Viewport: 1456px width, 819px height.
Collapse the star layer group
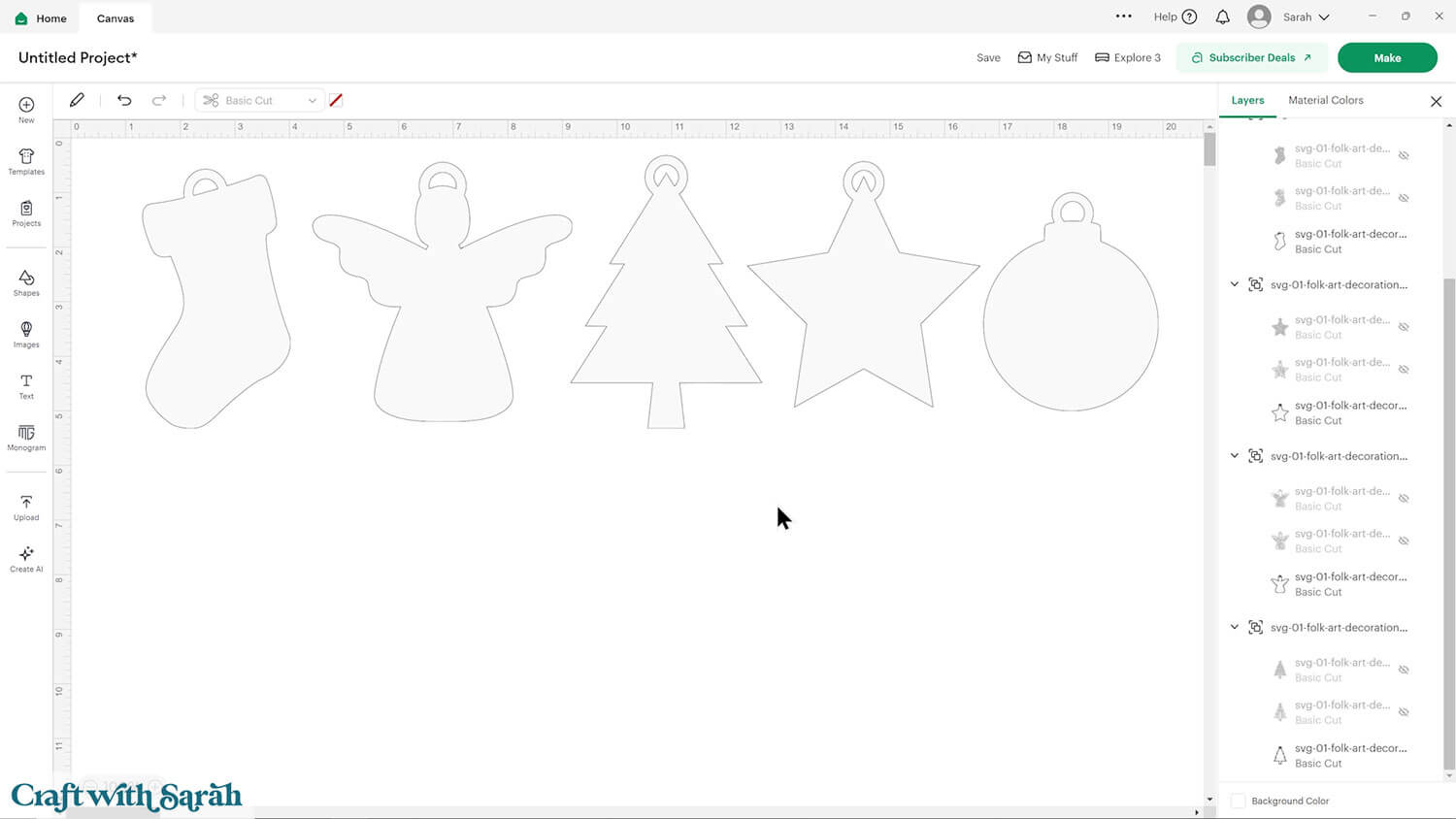1235,284
